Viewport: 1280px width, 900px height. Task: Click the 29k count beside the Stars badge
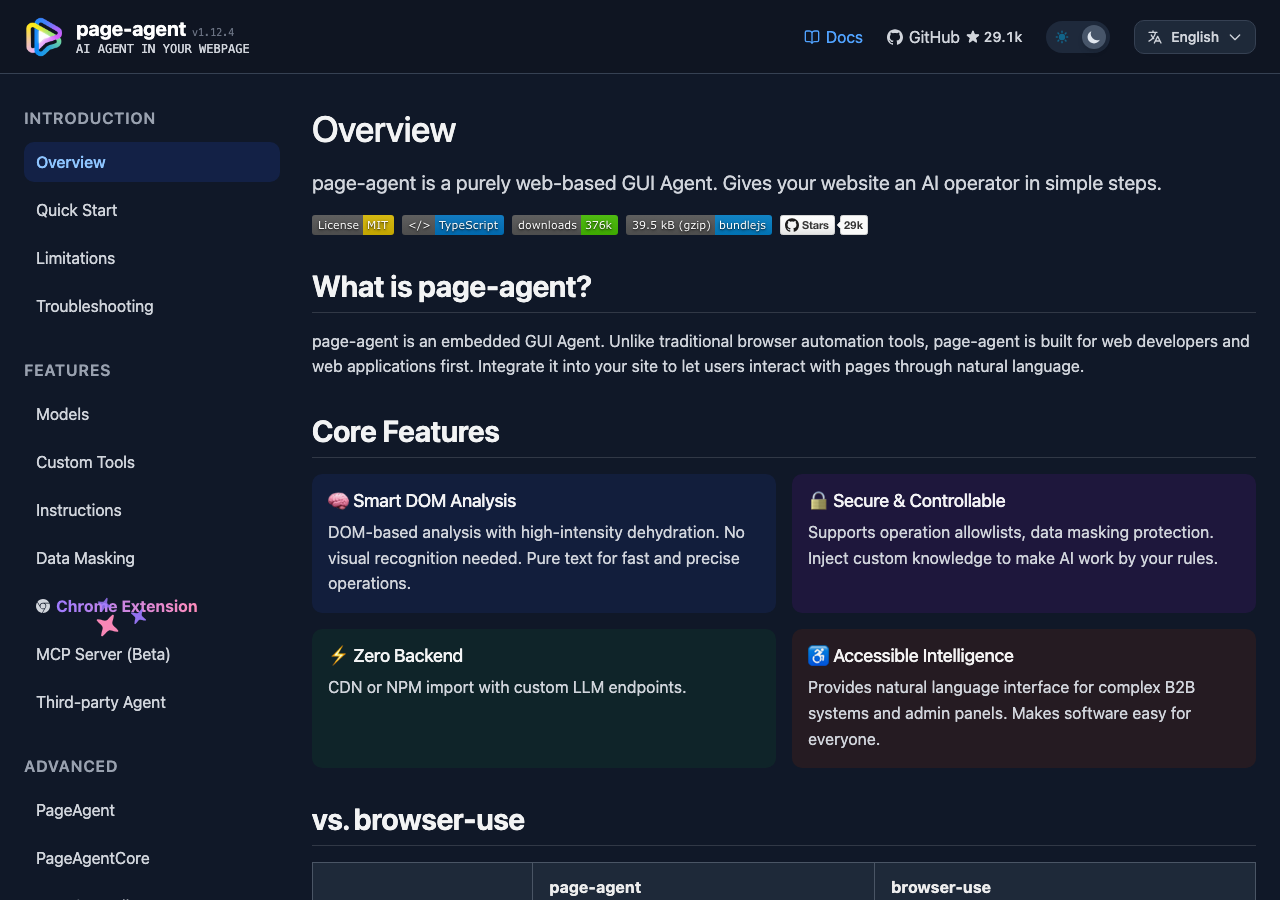(x=853, y=225)
